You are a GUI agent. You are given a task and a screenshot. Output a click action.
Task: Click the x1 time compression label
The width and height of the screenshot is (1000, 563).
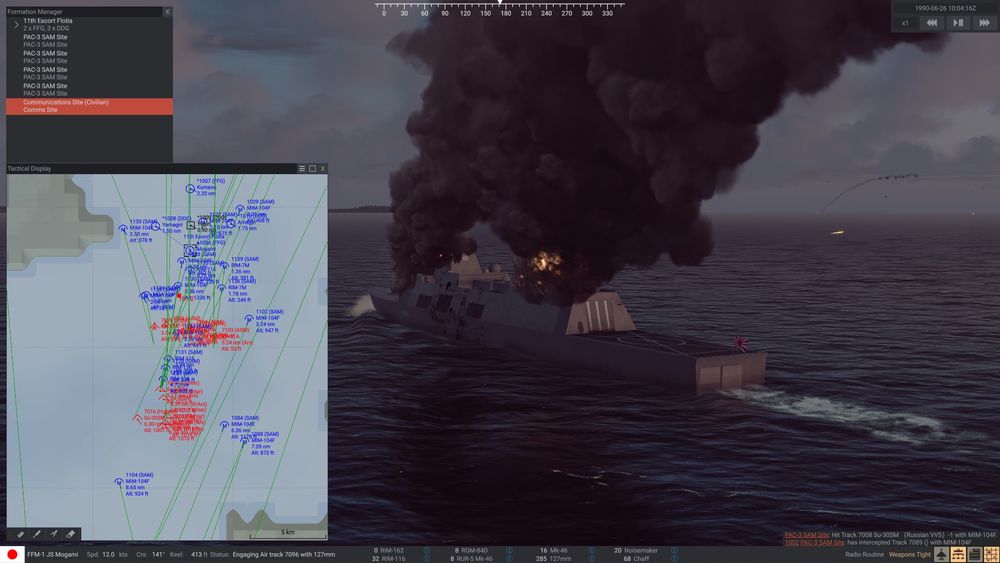click(905, 24)
